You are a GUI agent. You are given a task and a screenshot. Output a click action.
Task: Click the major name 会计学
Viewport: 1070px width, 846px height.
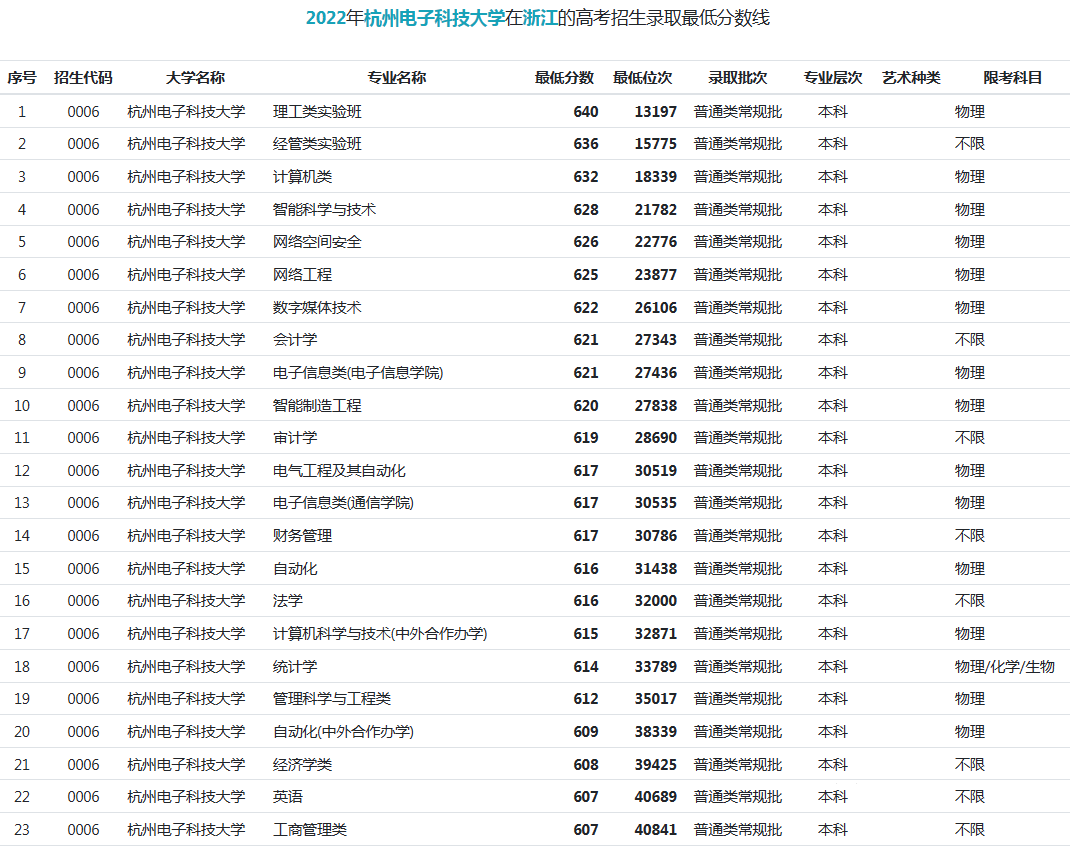[295, 340]
